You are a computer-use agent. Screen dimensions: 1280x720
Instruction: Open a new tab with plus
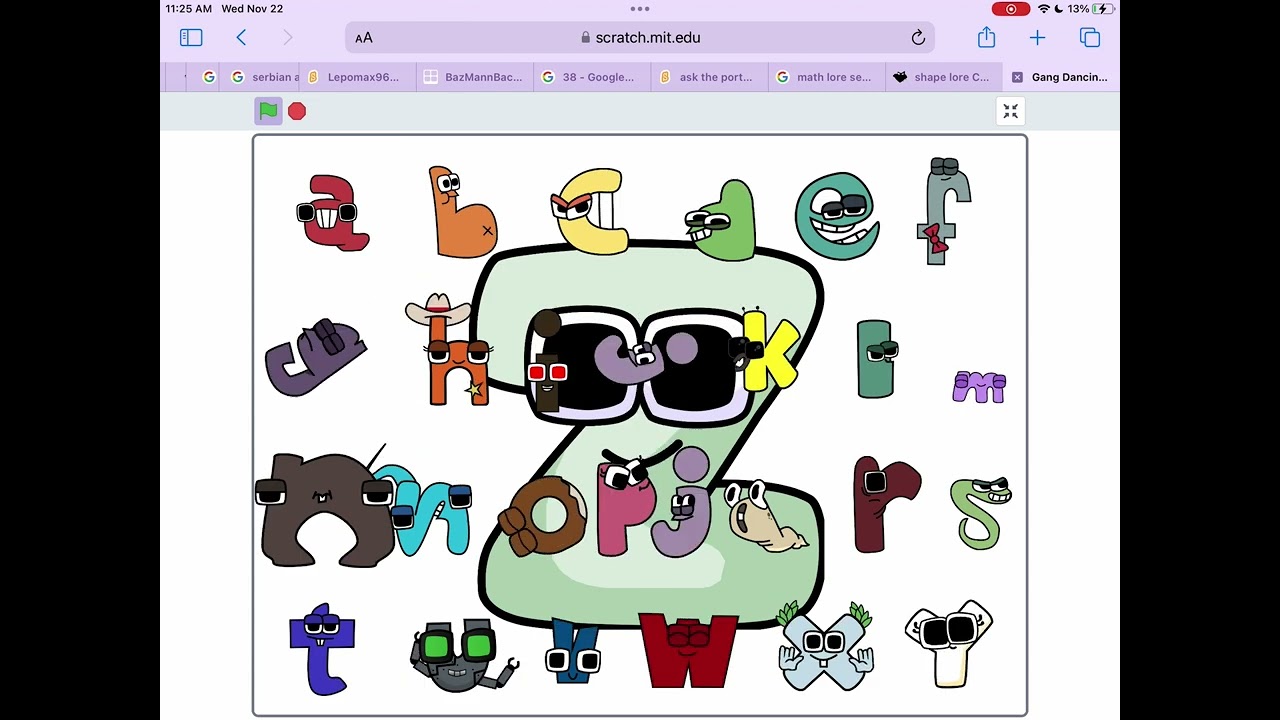[x=1037, y=37]
